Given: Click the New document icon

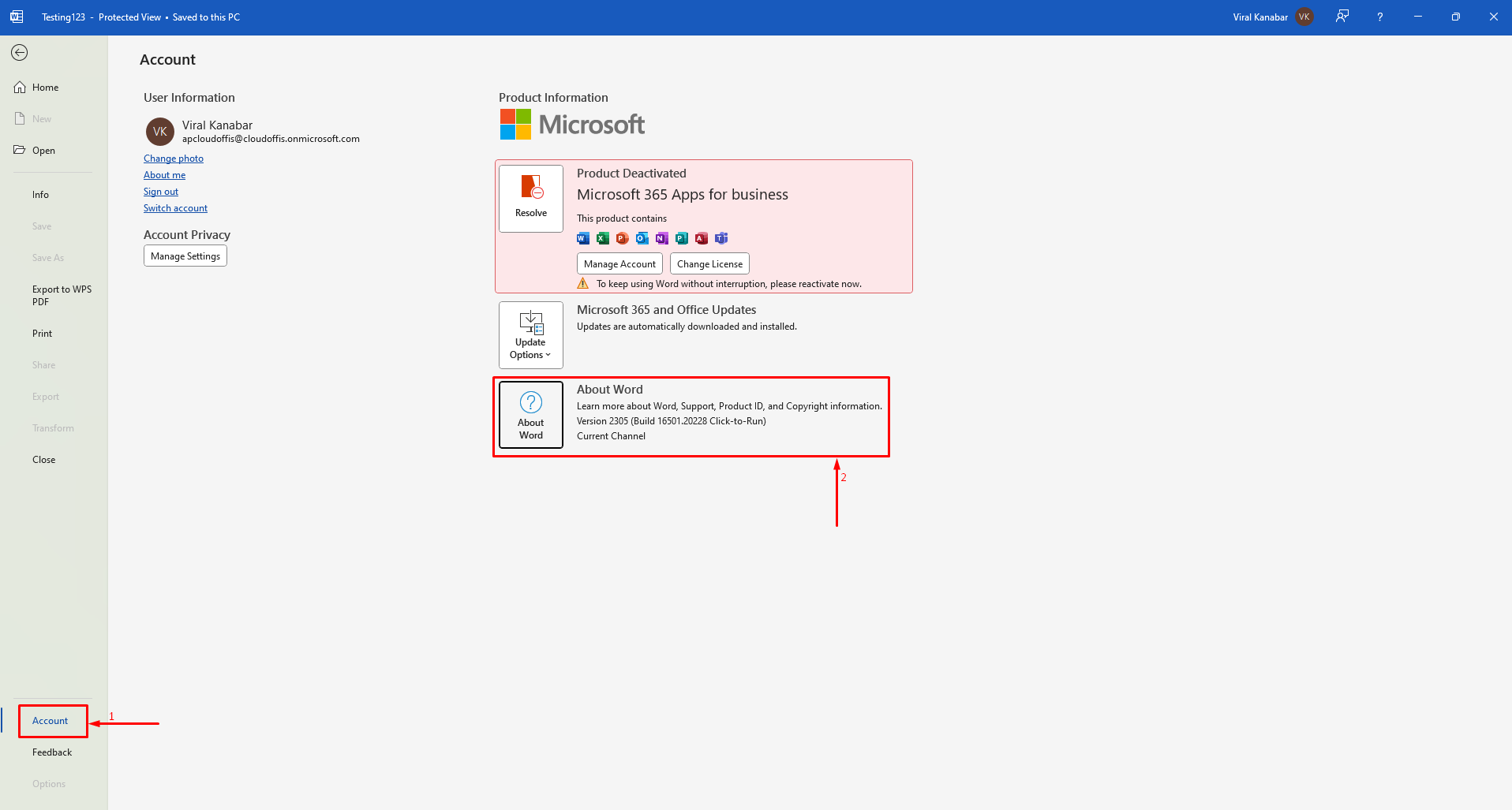Looking at the screenshot, I should (20, 118).
